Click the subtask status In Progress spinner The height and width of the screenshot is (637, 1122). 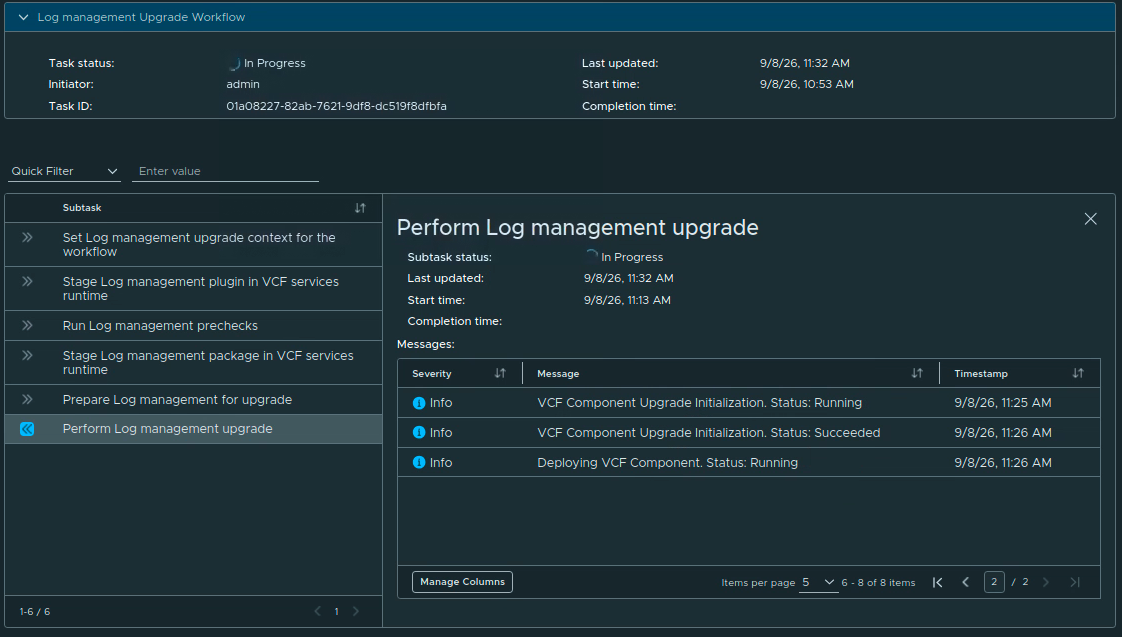click(591, 256)
